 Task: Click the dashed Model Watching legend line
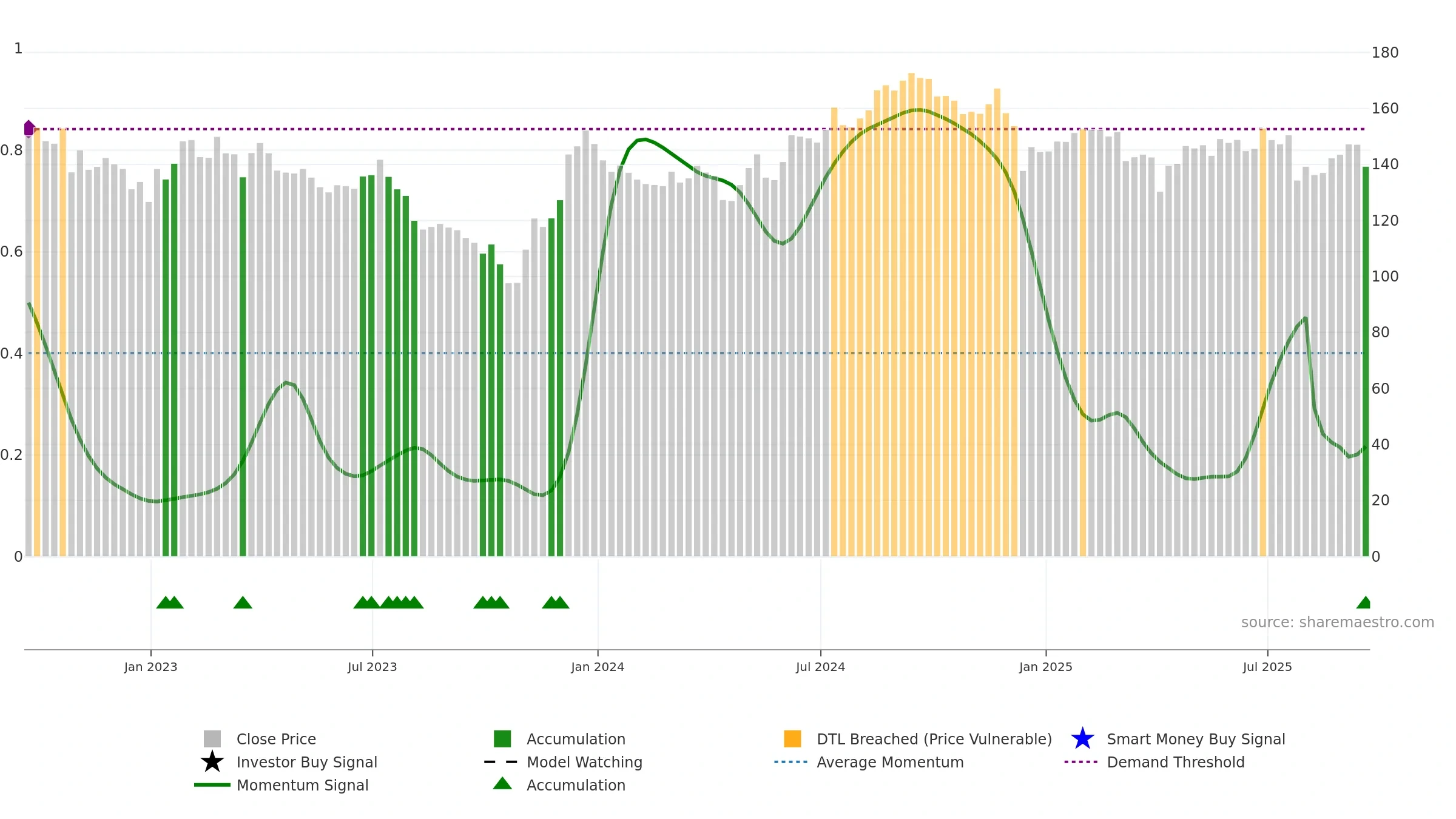500,762
